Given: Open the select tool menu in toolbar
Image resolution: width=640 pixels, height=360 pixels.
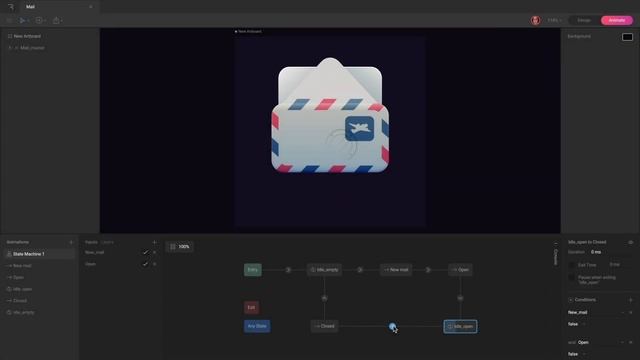Looking at the screenshot, I should [24, 20].
